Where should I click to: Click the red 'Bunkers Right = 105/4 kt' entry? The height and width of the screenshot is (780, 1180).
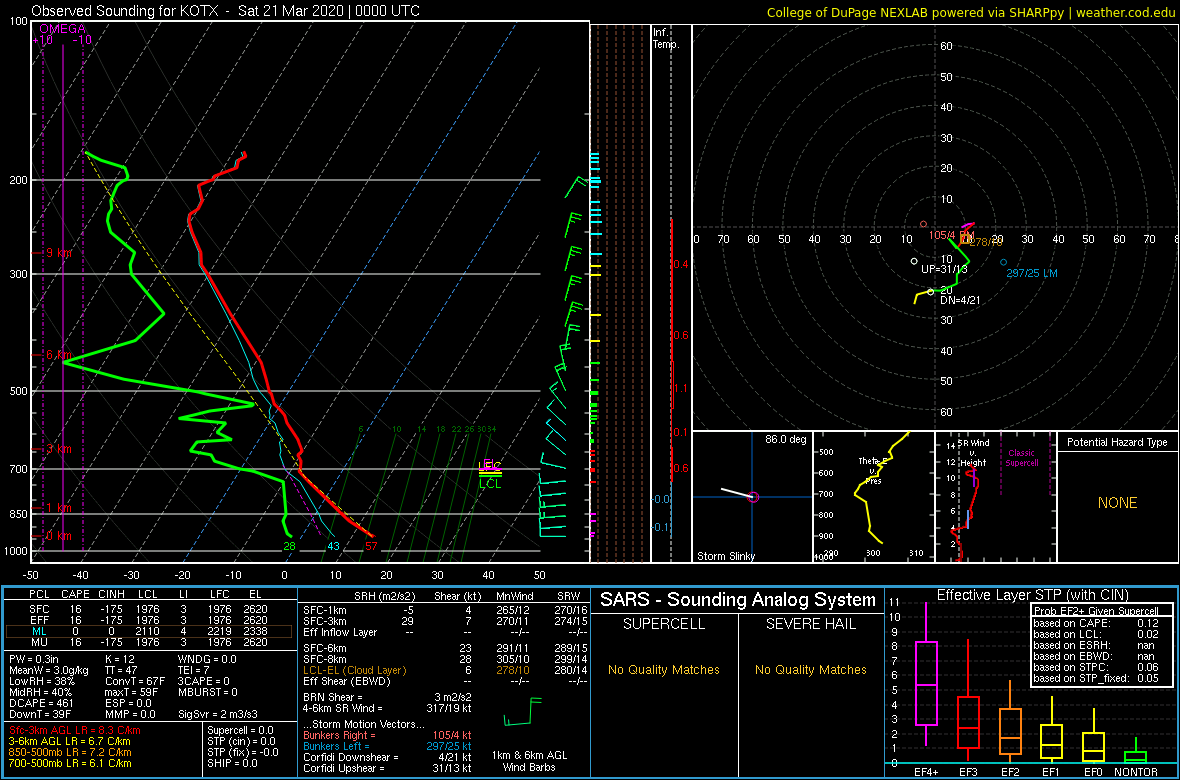[x=388, y=735]
